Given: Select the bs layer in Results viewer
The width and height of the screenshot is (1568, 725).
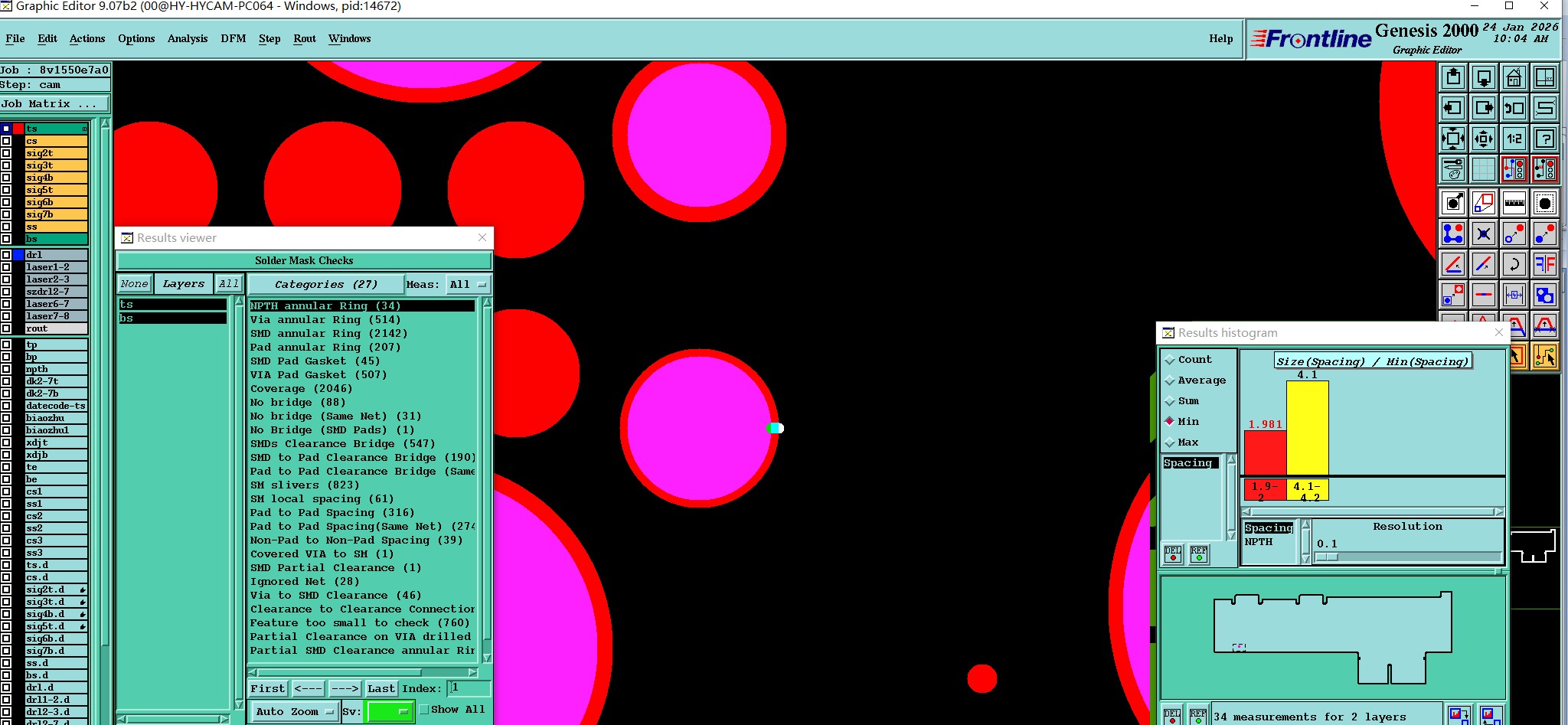Looking at the screenshot, I should tap(172, 318).
